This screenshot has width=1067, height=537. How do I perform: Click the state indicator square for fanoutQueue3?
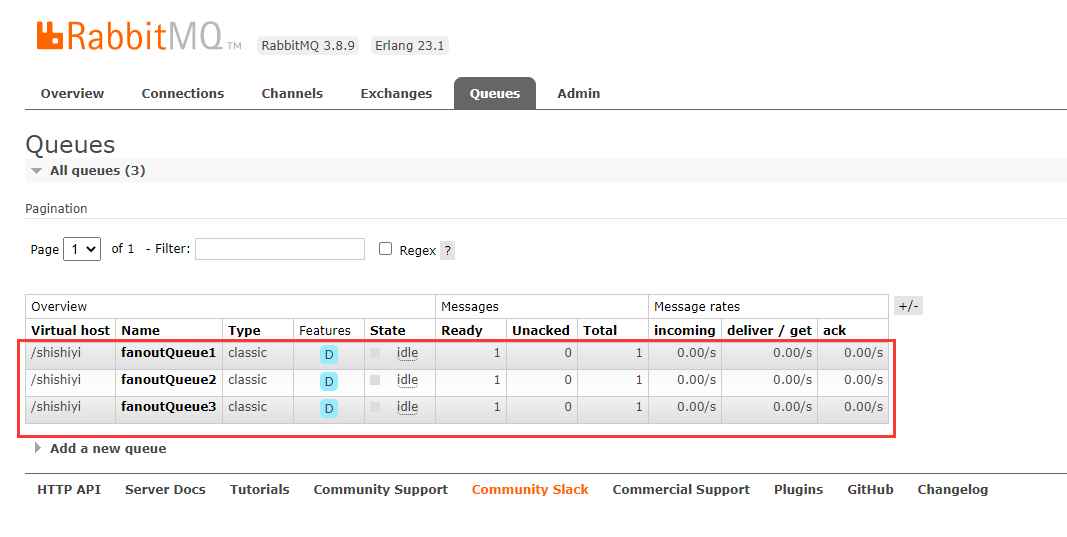[x=375, y=407]
